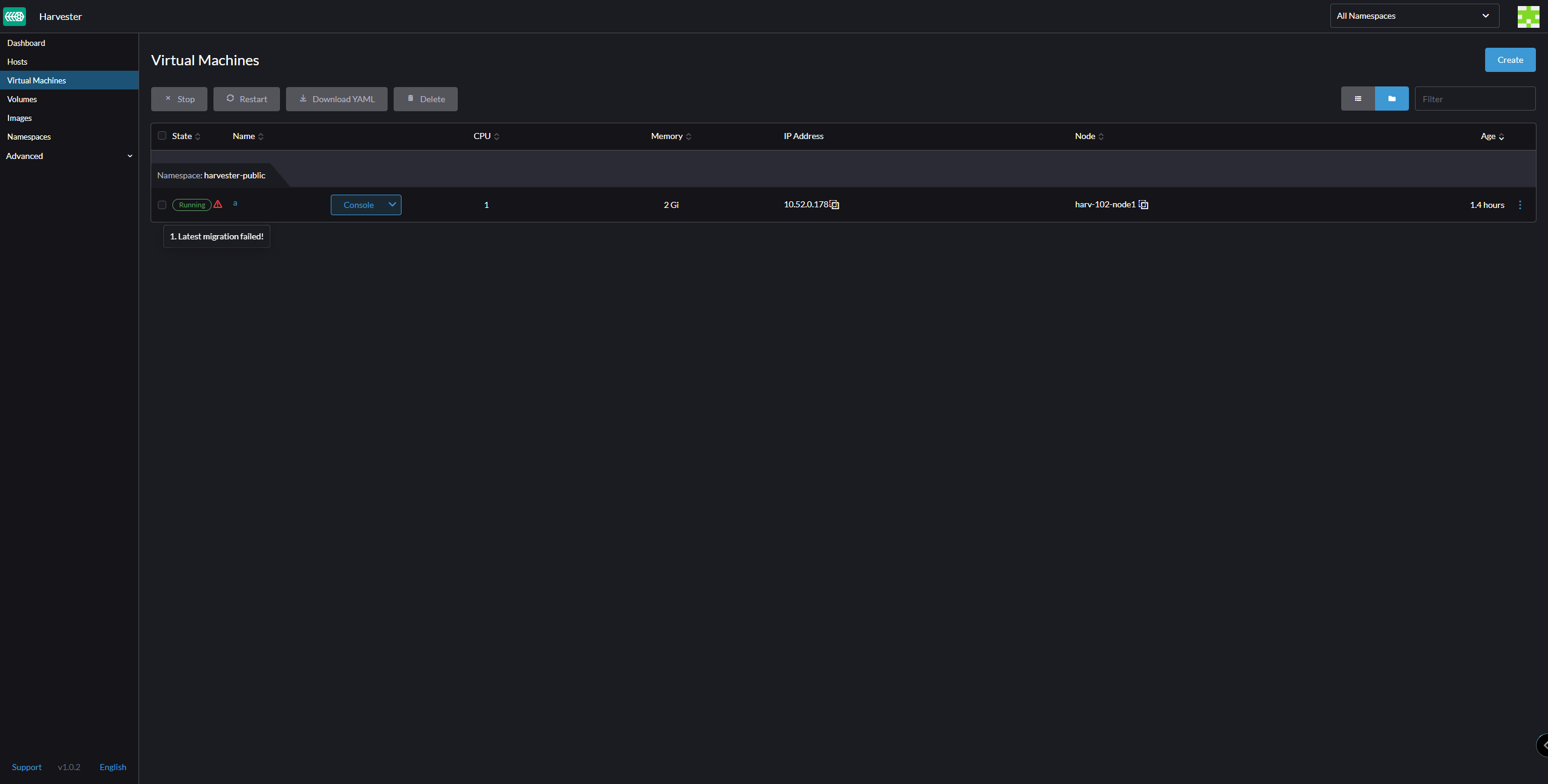The width and height of the screenshot is (1548, 784).
Task: Expand the Advanced sidebar section
Action: point(69,156)
